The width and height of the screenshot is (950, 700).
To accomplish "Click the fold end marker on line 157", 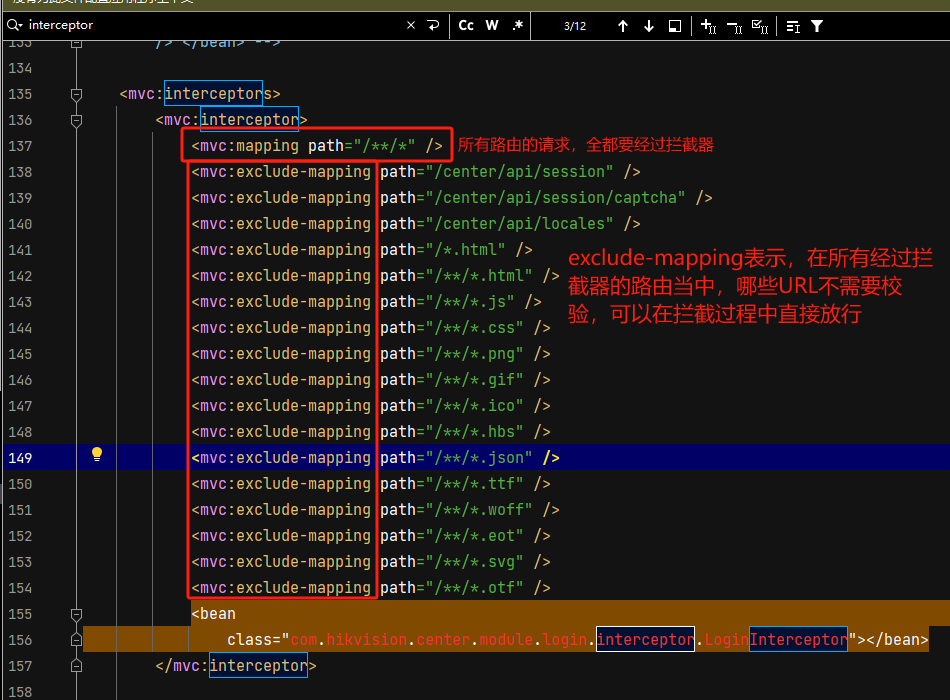I will (x=76, y=666).
